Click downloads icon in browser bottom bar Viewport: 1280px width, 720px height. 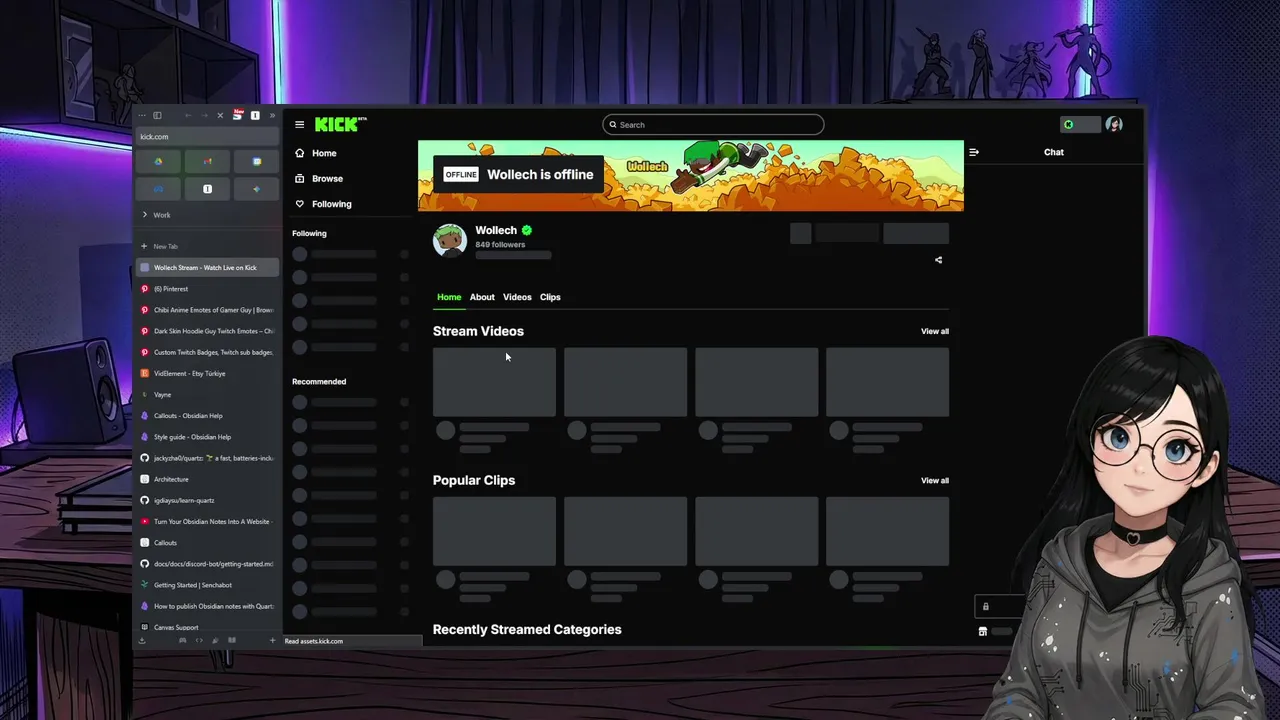142,640
